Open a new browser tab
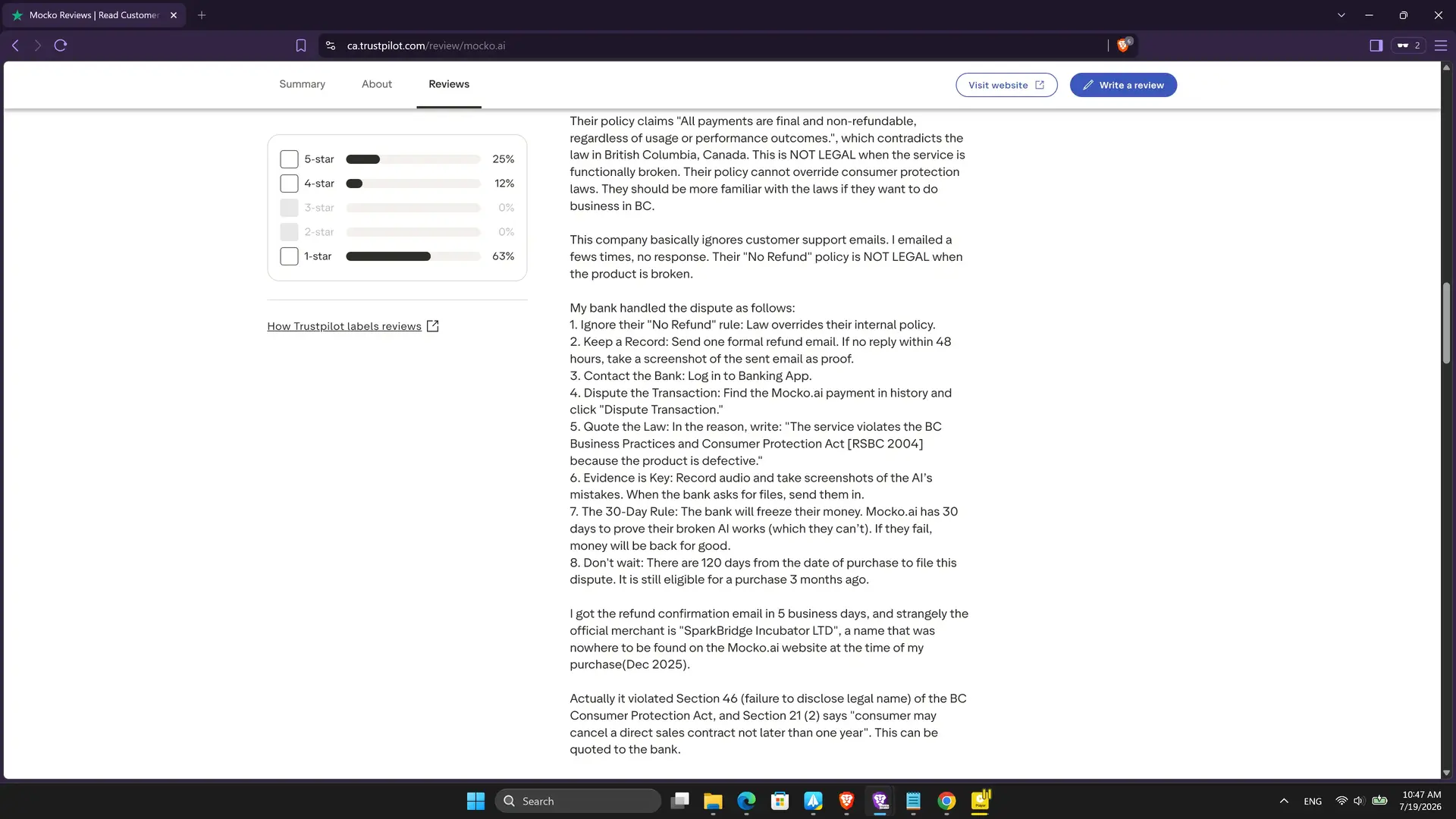Screen dimensions: 1456x819 tap(202, 15)
